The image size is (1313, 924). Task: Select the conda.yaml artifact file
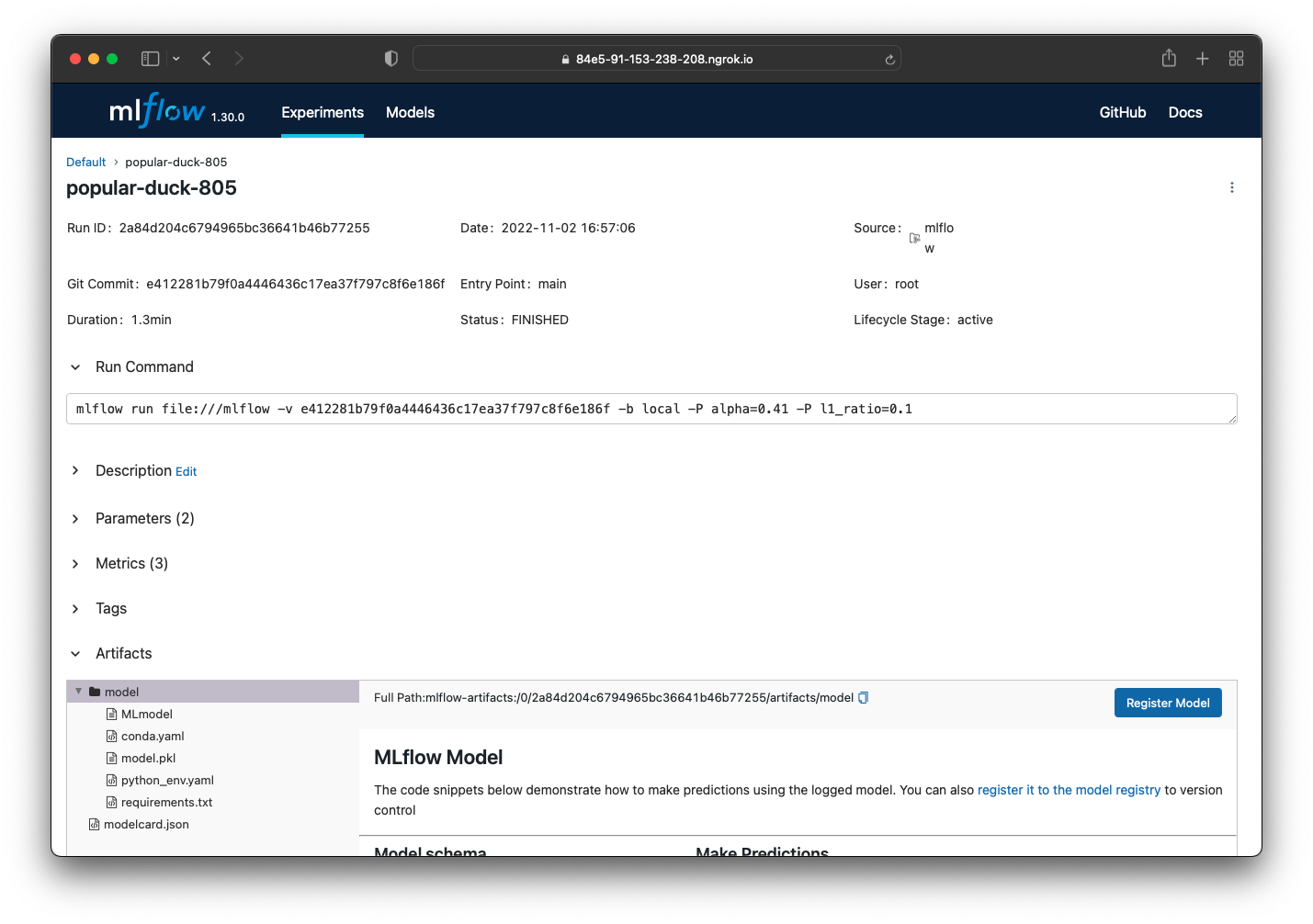point(153,737)
